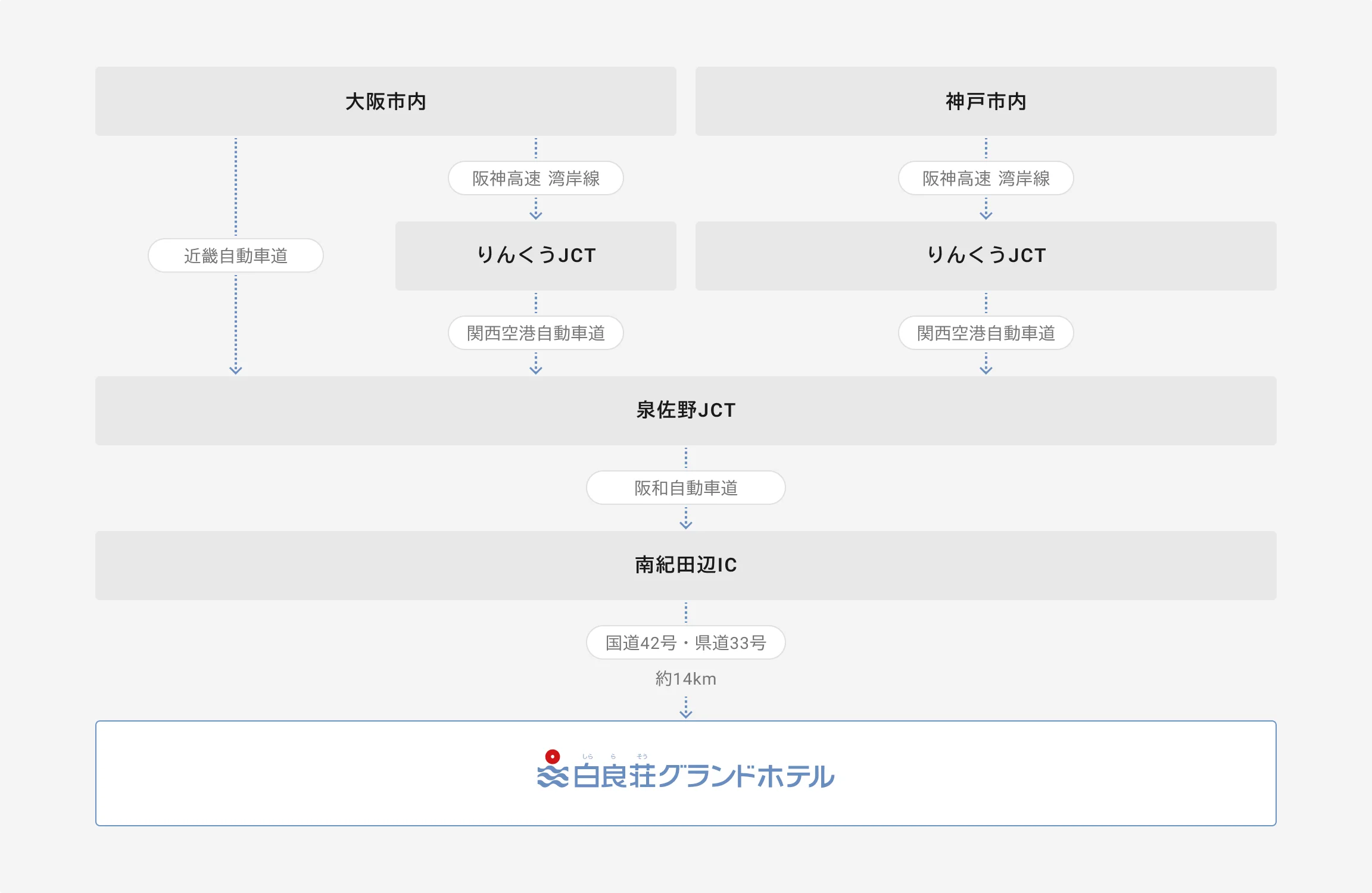The image size is (1372, 893).
Task: Click arrowhead ending the 近畿自動車道 dotted line
Action: [x=236, y=370]
